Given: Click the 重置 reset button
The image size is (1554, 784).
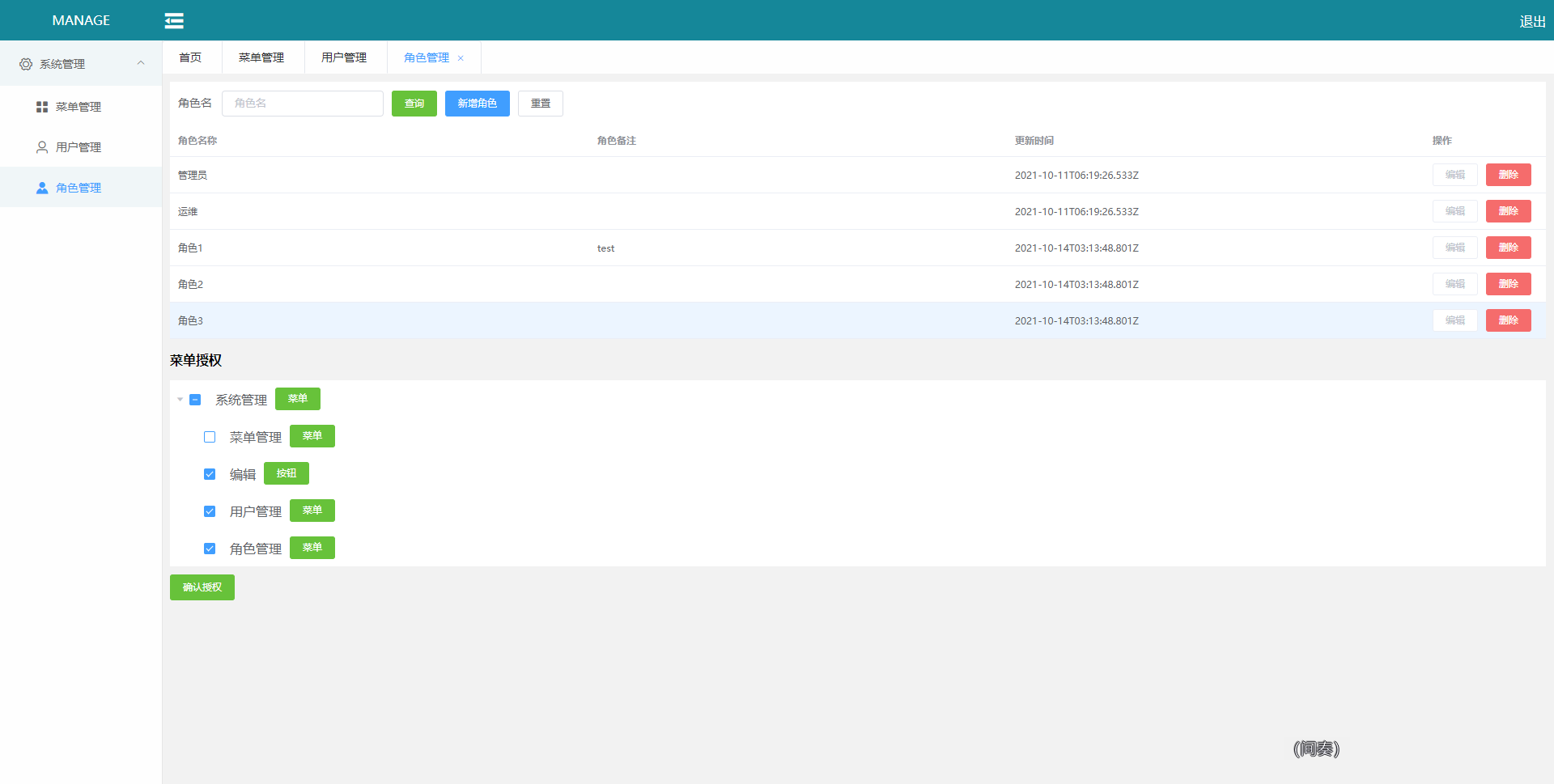Looking at the screenshot, I should (541, 104).
